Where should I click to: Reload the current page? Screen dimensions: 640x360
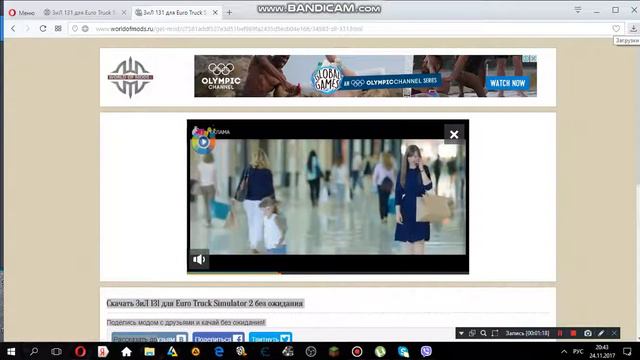[43, 29]
